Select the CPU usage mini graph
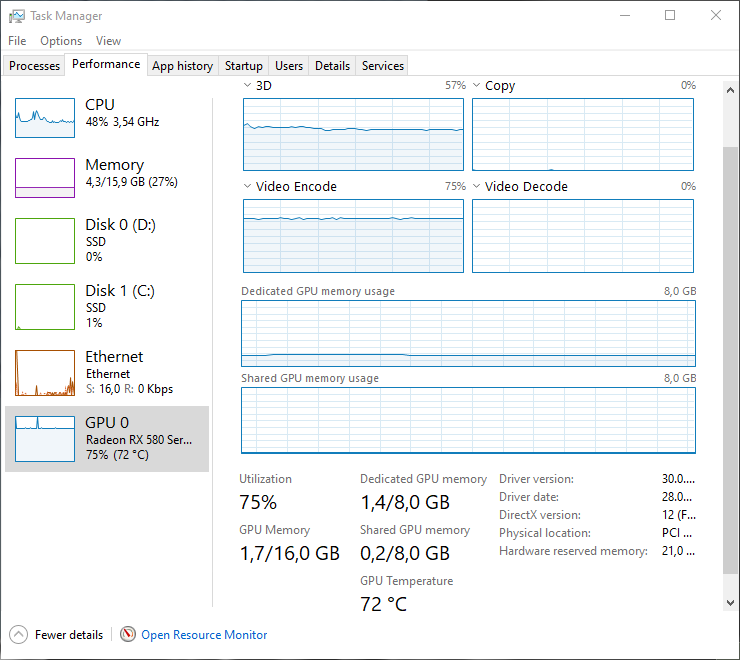 45,118
